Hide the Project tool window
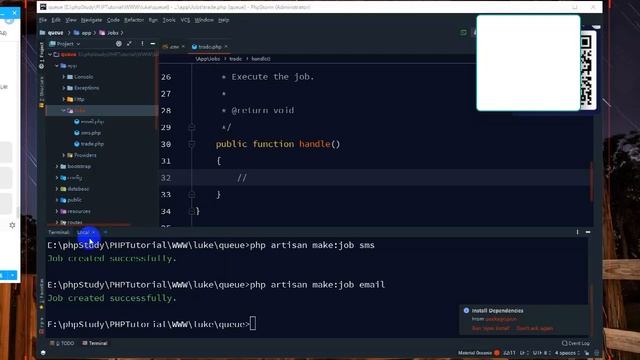Screen dimensions: 640x360 pos(153,44)
